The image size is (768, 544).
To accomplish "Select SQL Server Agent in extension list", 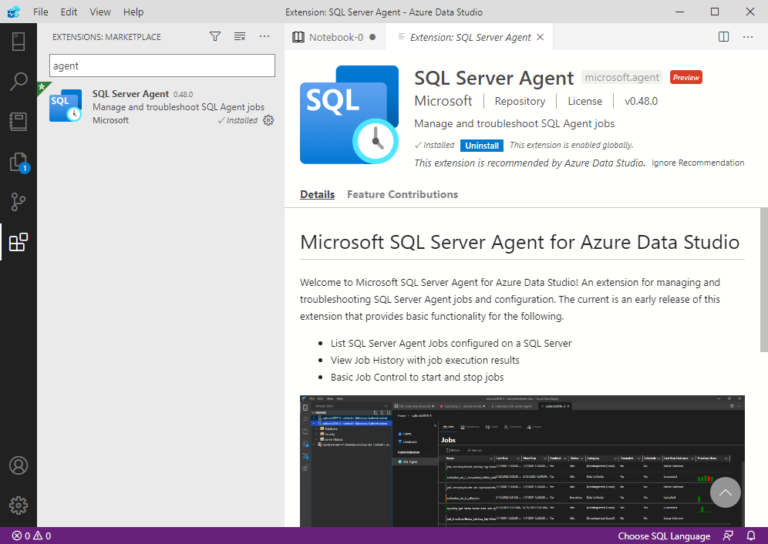I will [x=161, y=106].
